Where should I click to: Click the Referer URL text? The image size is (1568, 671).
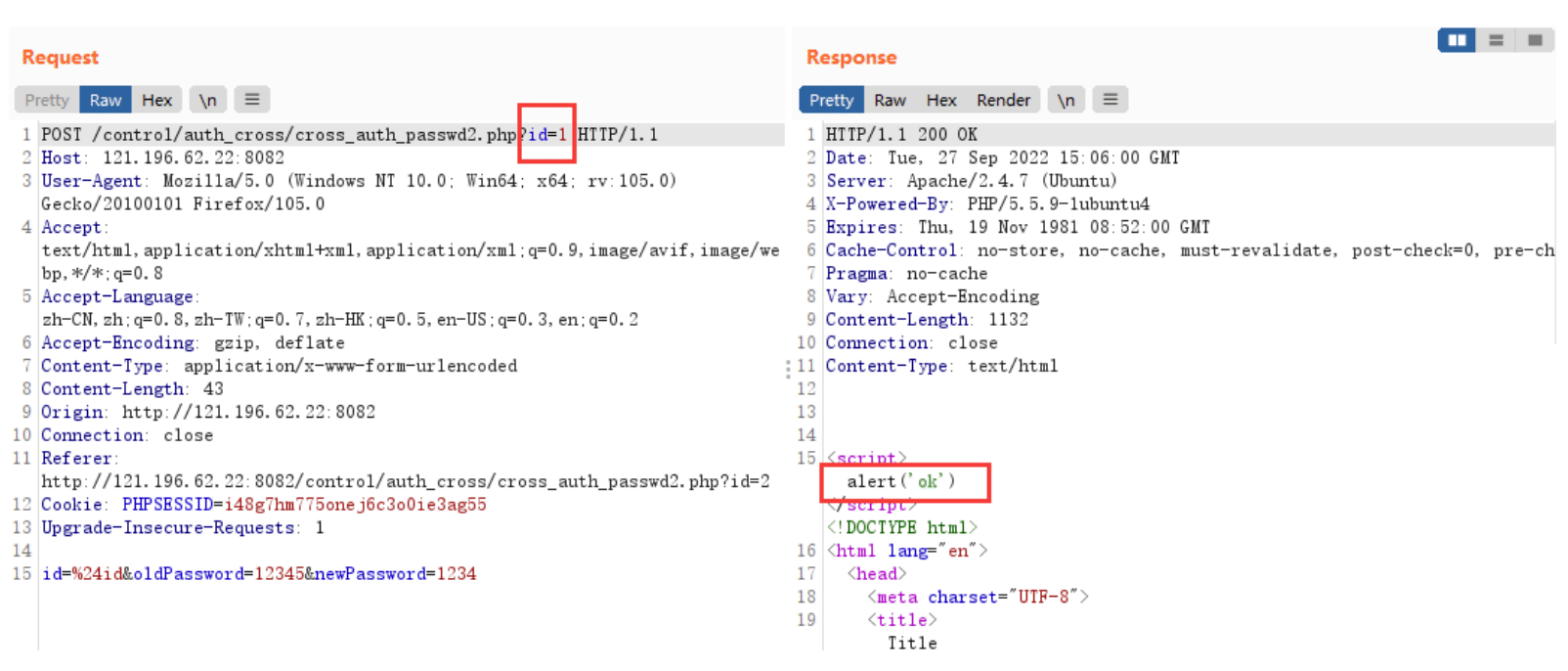click(x=406, y=481)
